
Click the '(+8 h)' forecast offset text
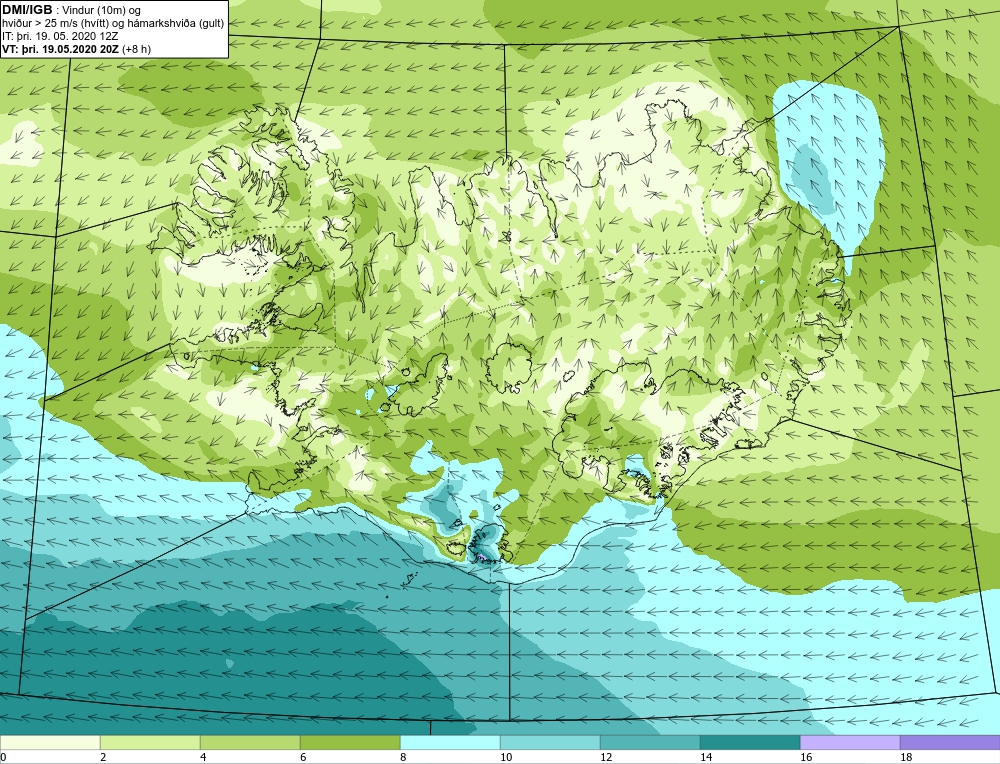135,49
